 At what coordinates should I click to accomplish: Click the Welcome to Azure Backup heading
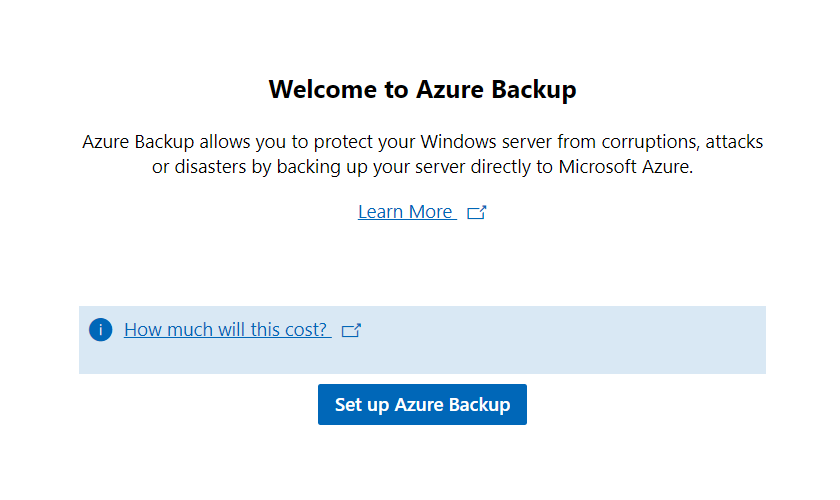[x=422, y=90]
